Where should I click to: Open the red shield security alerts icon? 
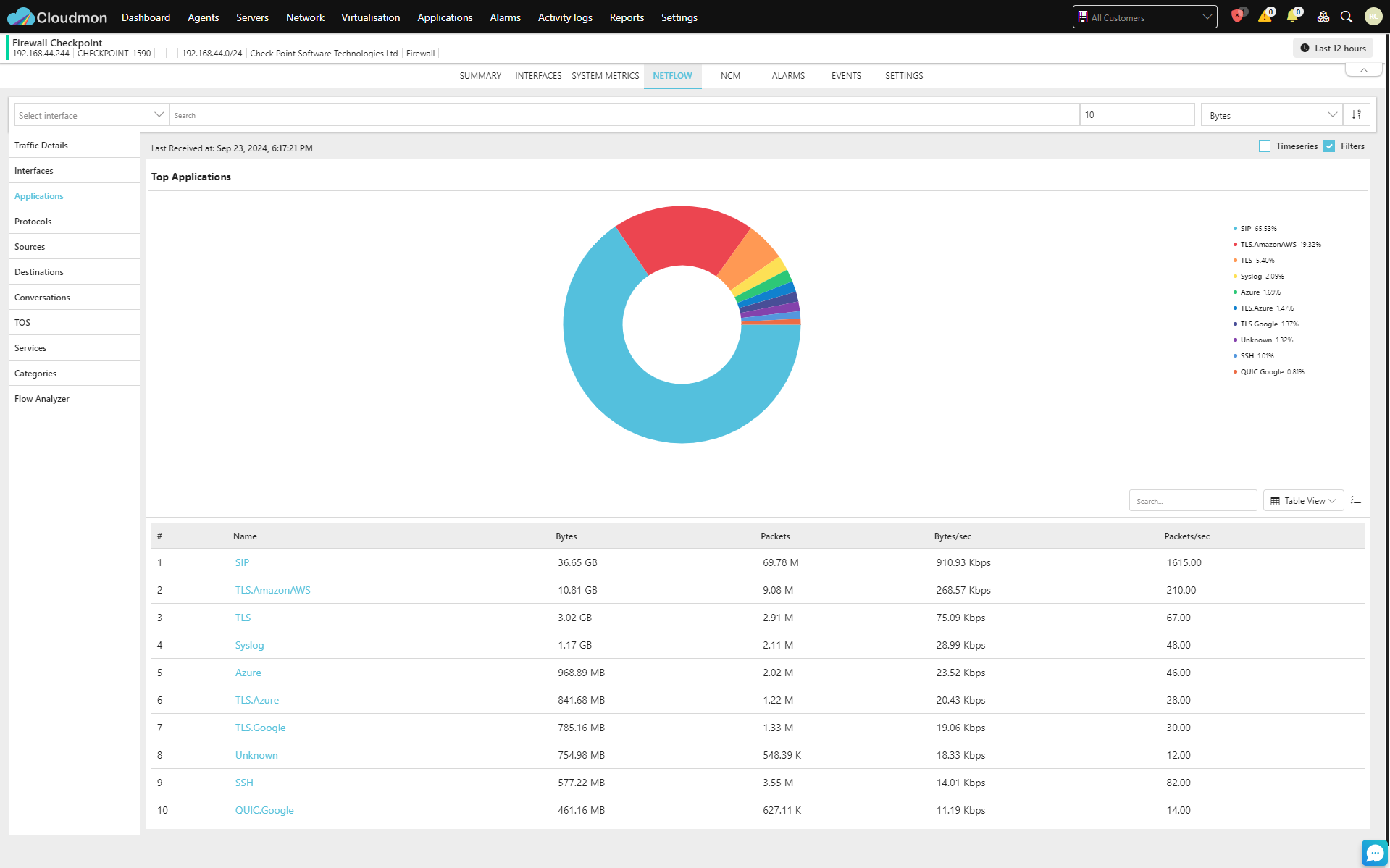1237,17
